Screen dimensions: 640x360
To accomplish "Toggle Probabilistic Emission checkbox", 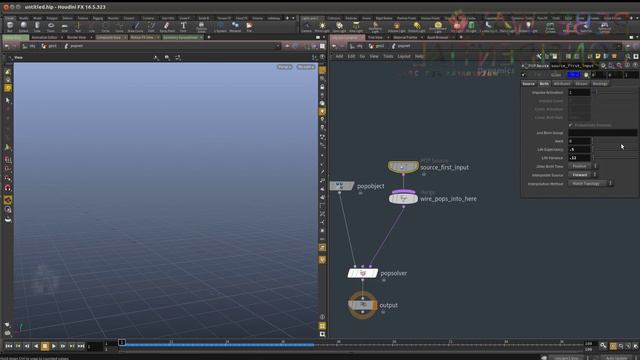I will (x=571, y=125).
